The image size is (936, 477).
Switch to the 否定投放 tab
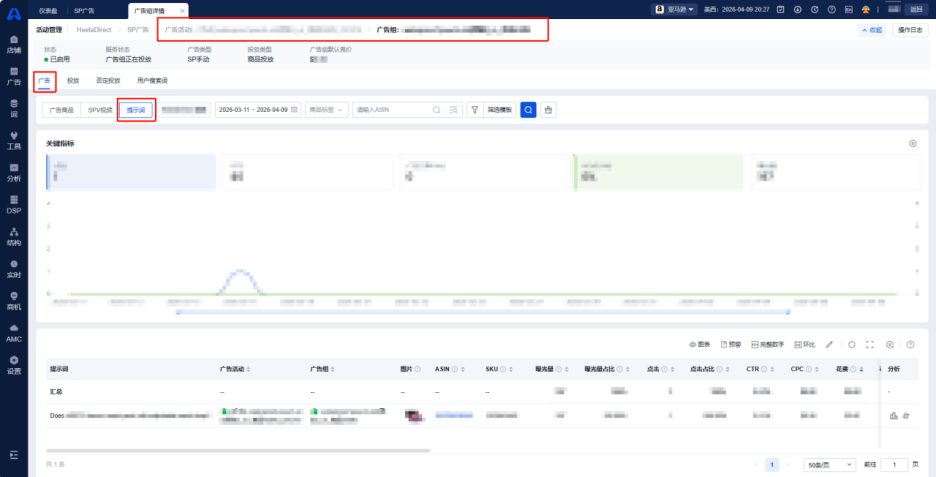pos(108,80)
